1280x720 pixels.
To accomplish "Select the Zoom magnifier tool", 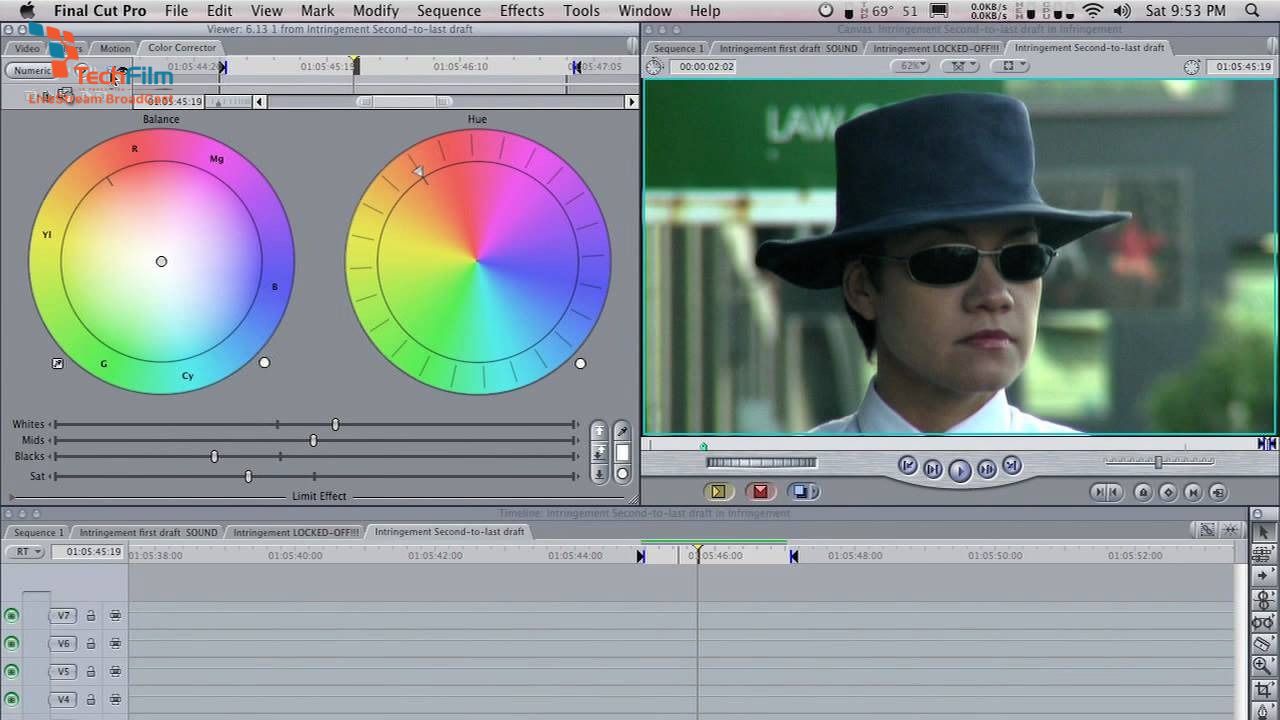I will (x=1262, y=666).
